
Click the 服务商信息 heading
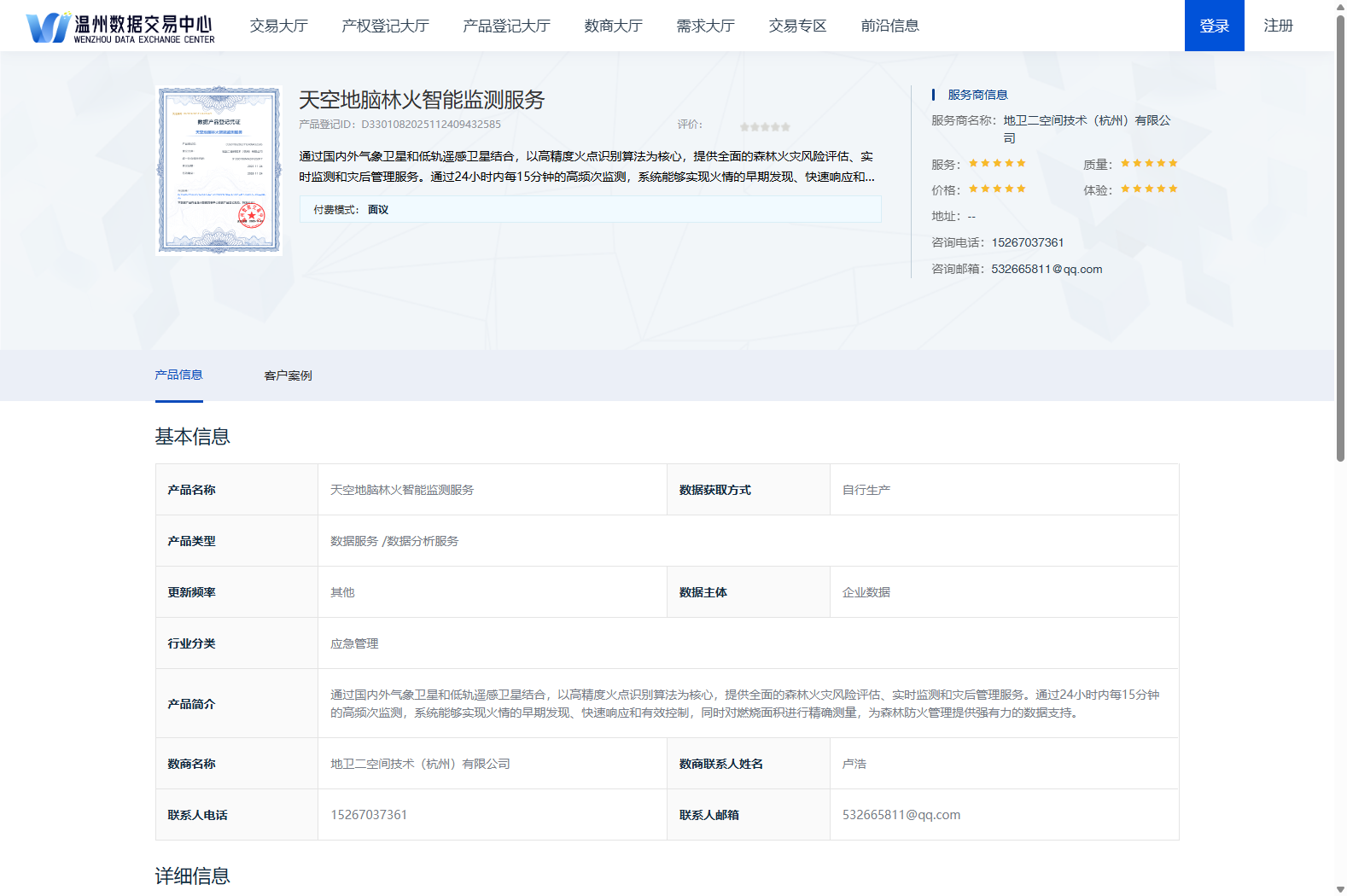pyautogui.click(x=977, y=95)
